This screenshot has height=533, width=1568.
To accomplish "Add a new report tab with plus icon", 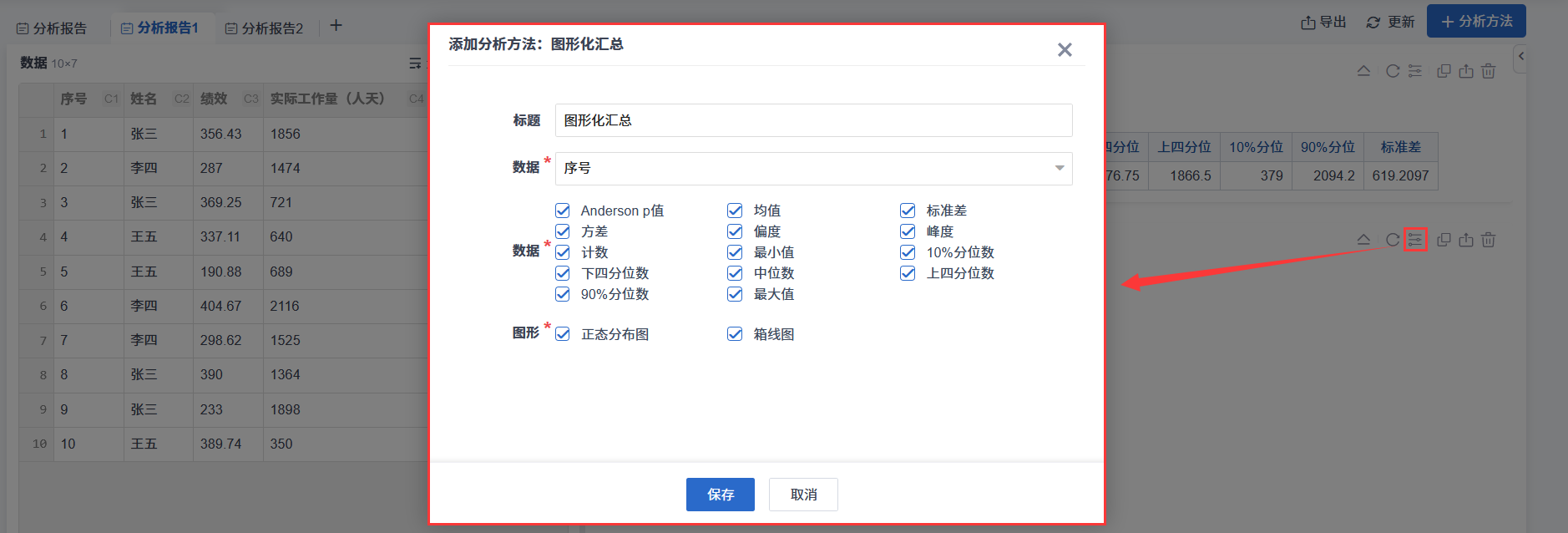I will click(x=336, y=26).
